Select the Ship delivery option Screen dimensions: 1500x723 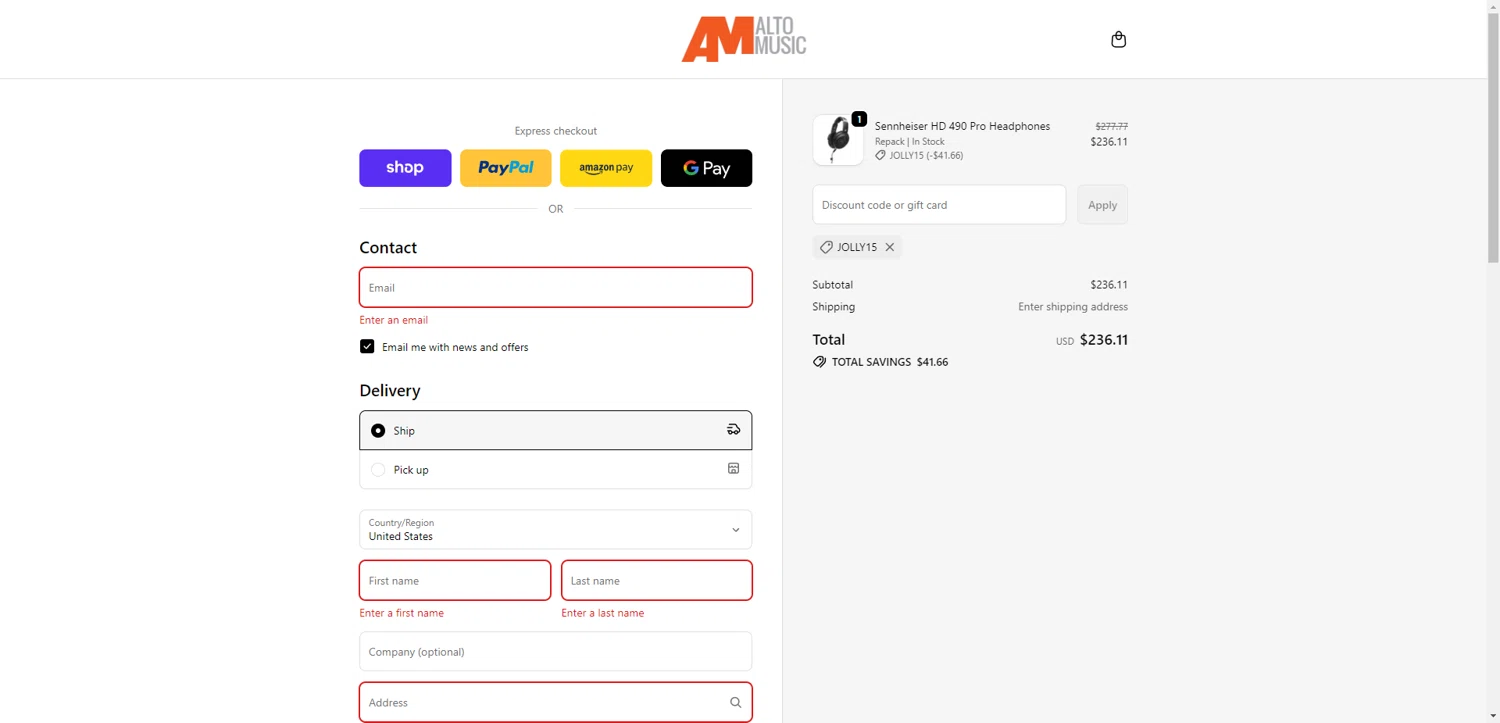[555, 430]
